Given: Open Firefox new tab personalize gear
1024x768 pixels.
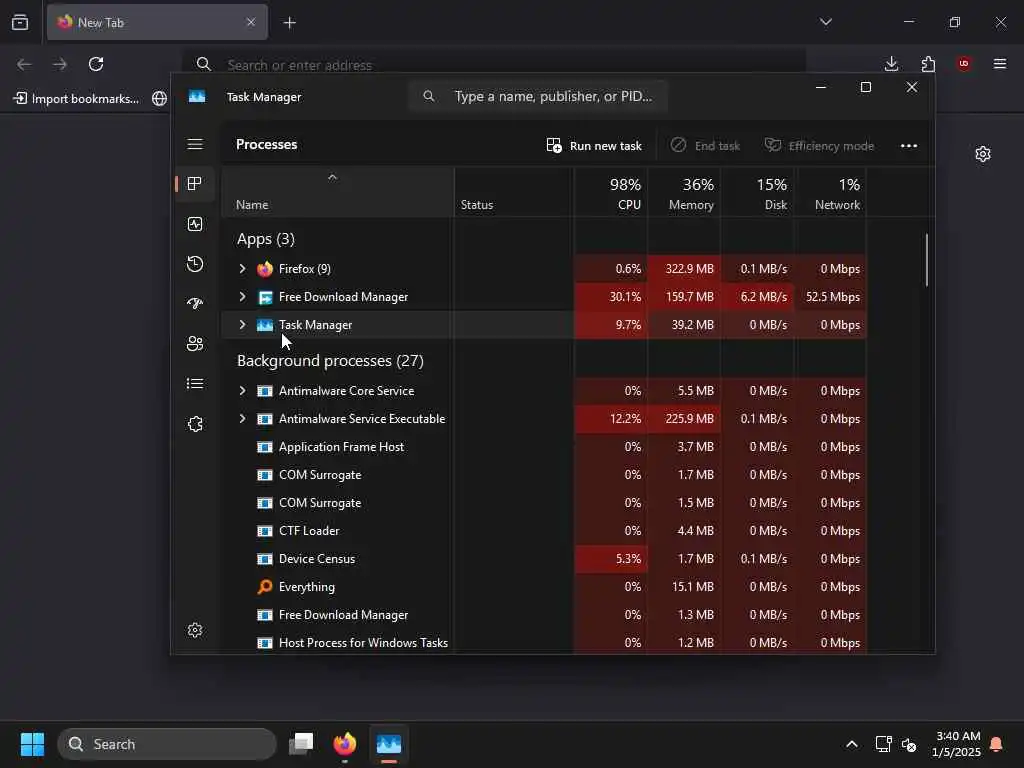Looking at the screenshot, I should pos(983,154).
